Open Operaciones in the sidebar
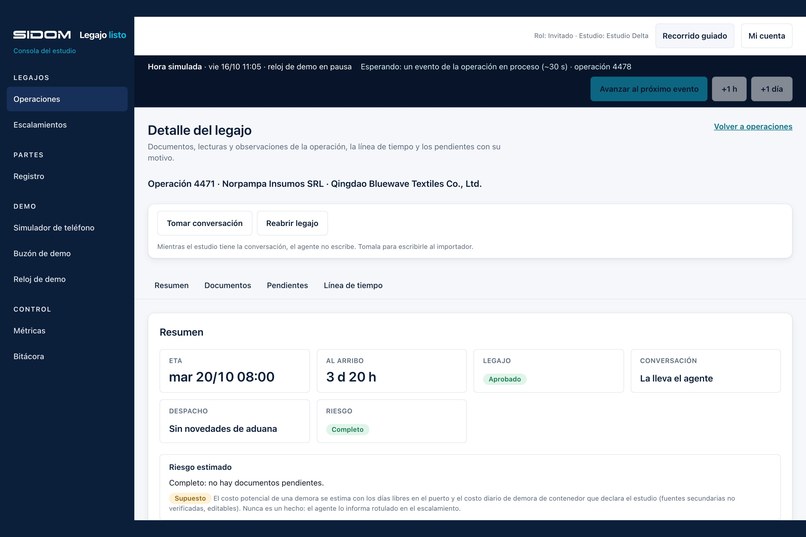The image size is (806, 537). [67, 99]
